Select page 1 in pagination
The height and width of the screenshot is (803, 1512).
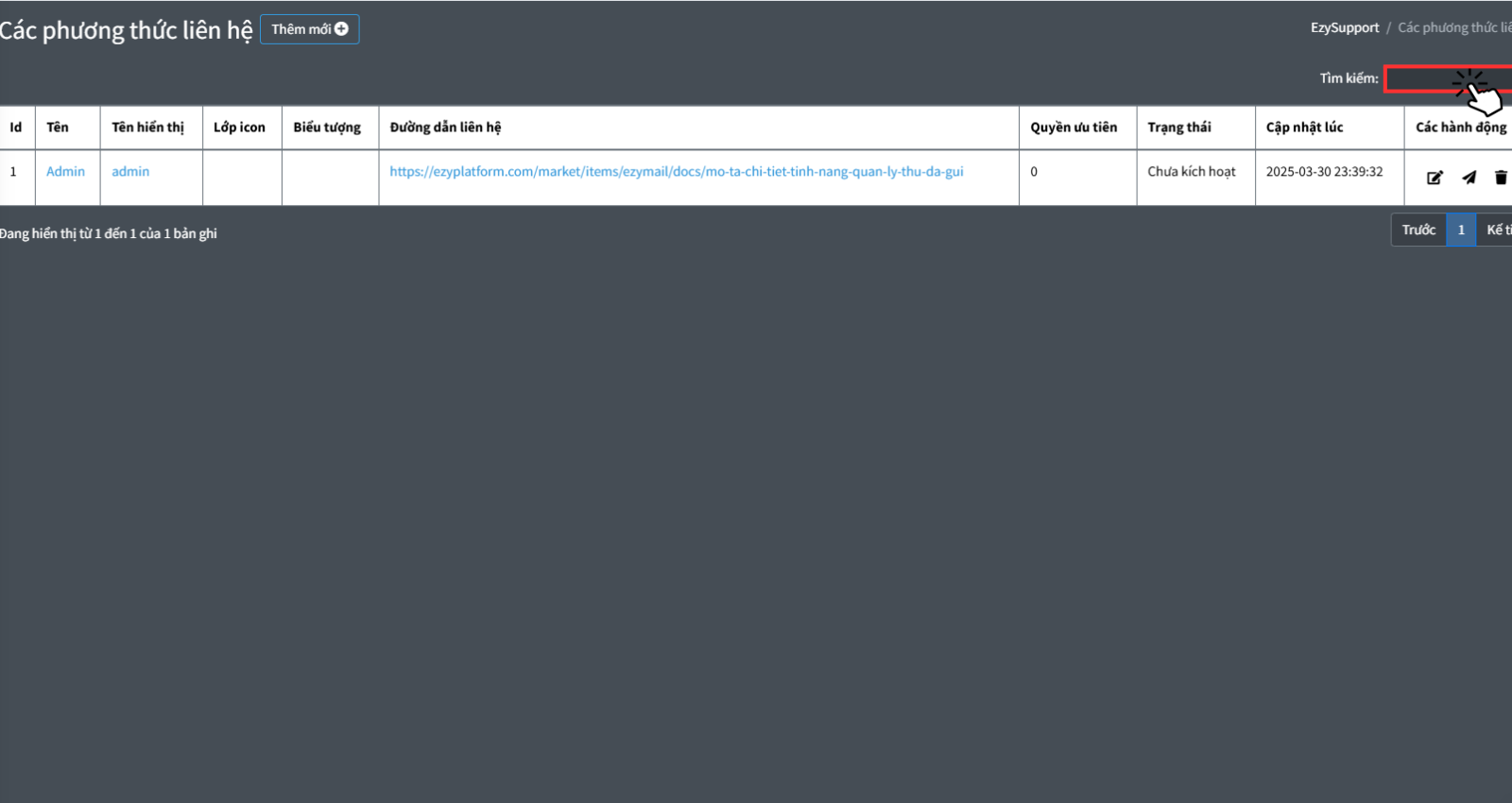pyautogui.click(x=1460, y=230)
